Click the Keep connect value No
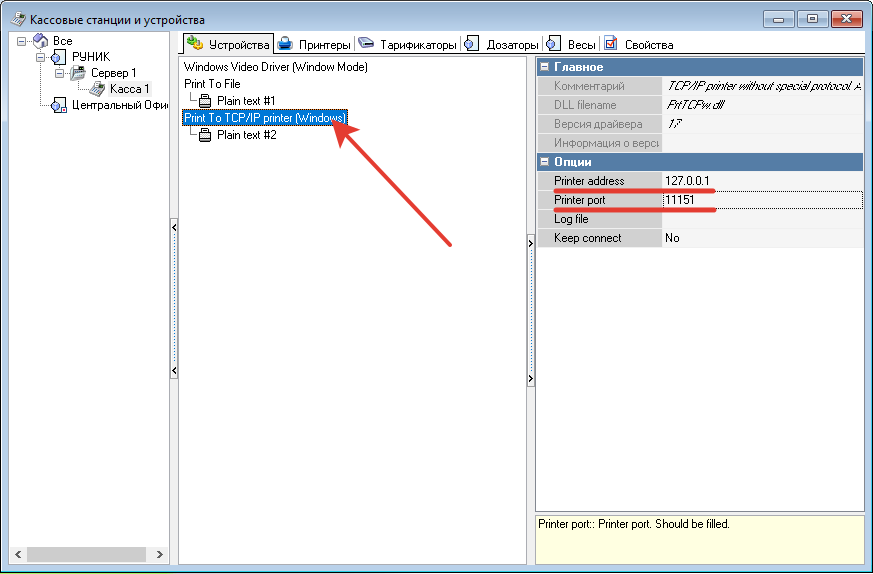The width and height of the screenshot is (873, 574). [x=760, y=238]
